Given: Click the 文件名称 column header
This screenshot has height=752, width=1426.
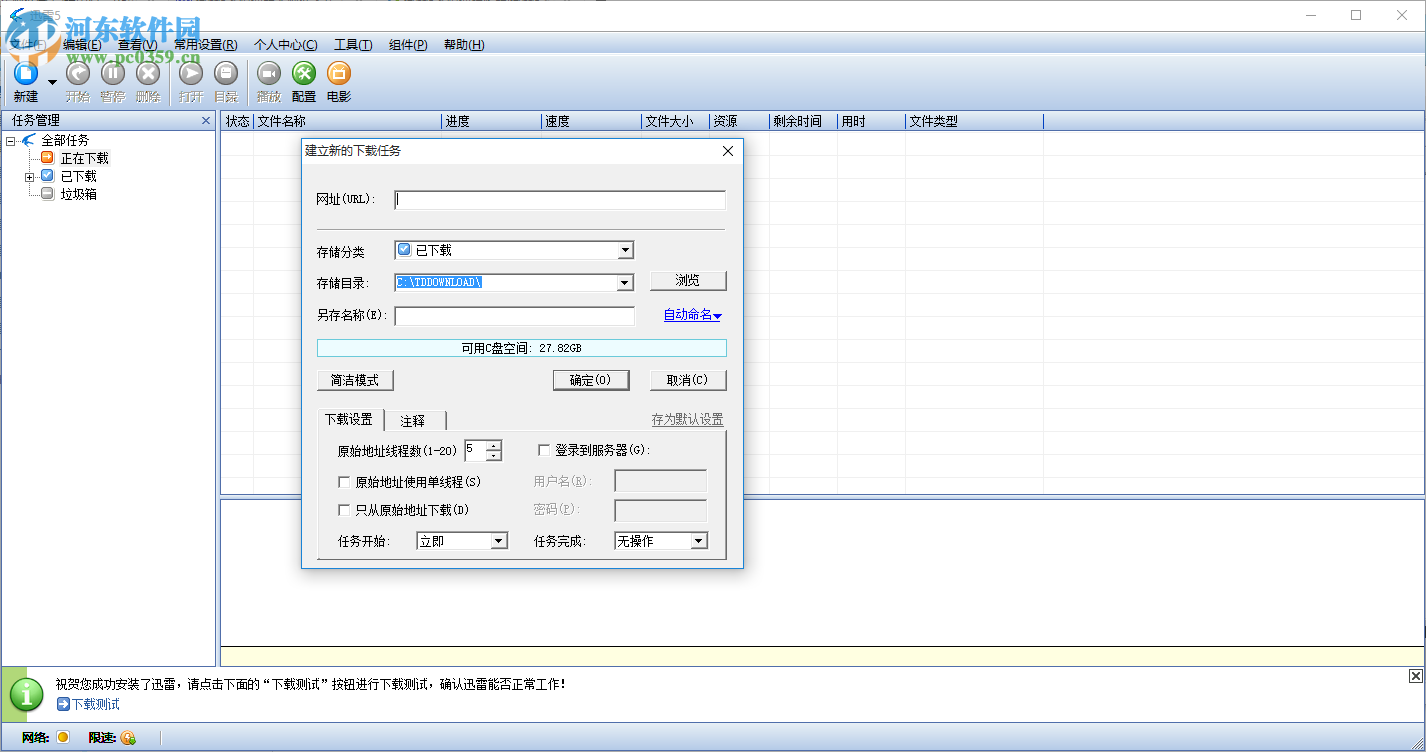Looking at the screenshot, I should click(x=347, y=121).
